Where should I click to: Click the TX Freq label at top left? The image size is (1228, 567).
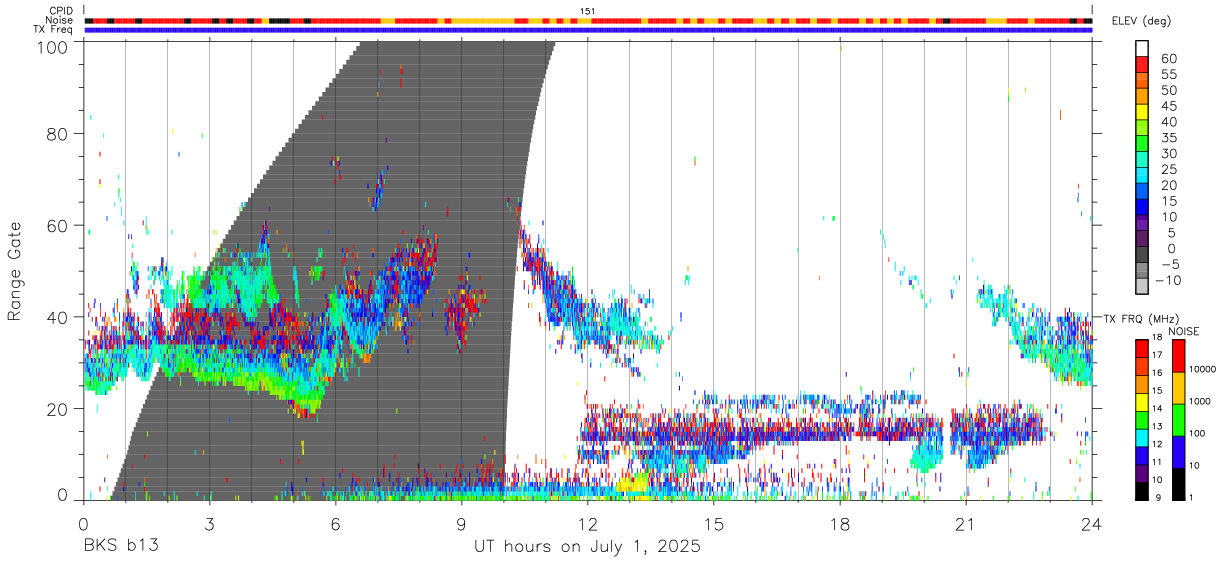click(x=54, y=29)
